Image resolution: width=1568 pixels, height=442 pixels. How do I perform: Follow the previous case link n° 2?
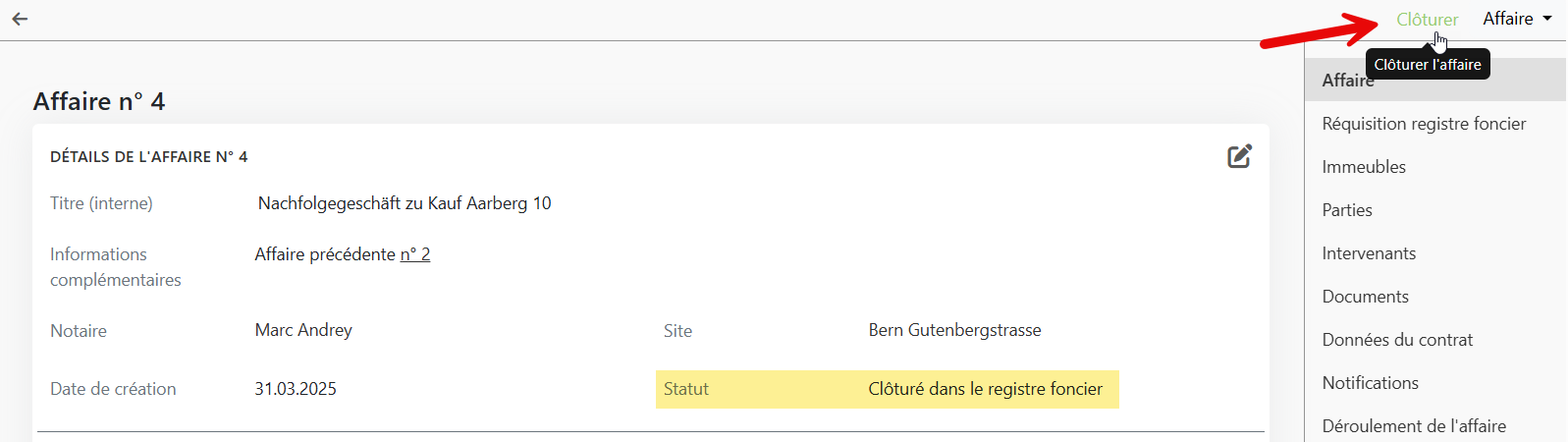415,254
